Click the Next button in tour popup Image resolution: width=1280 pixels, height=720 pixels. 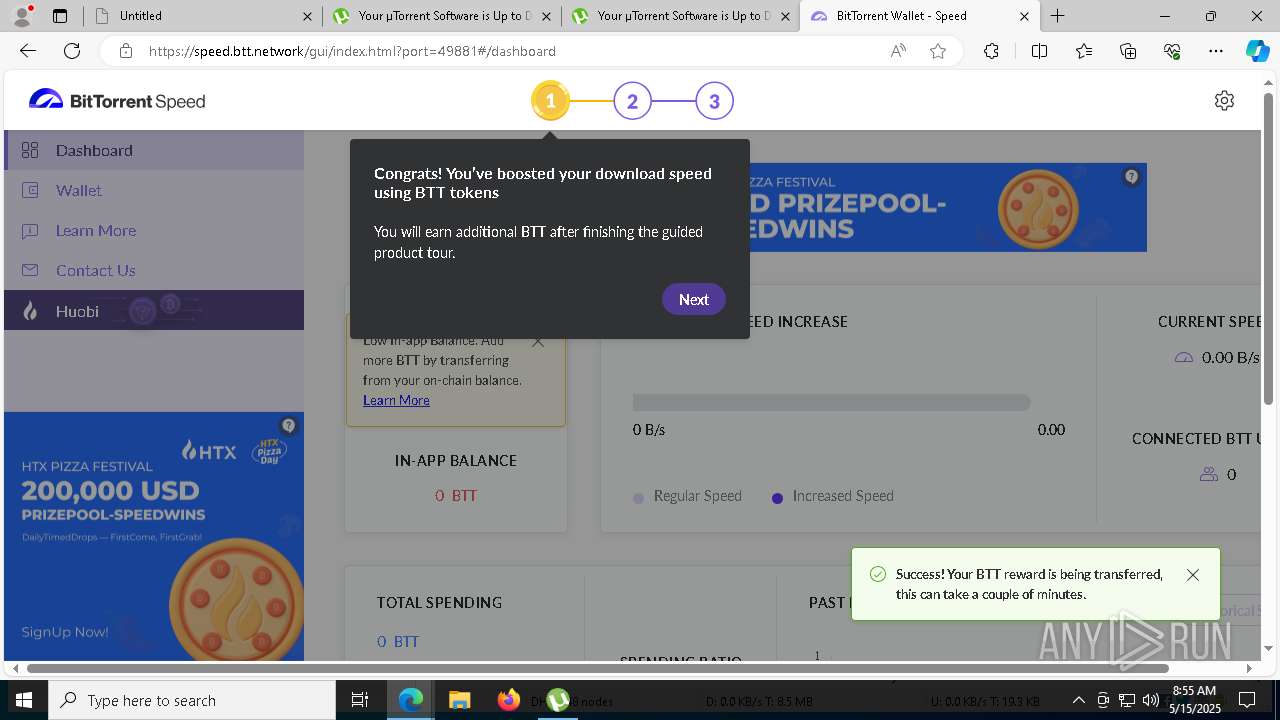coord(693,299)
